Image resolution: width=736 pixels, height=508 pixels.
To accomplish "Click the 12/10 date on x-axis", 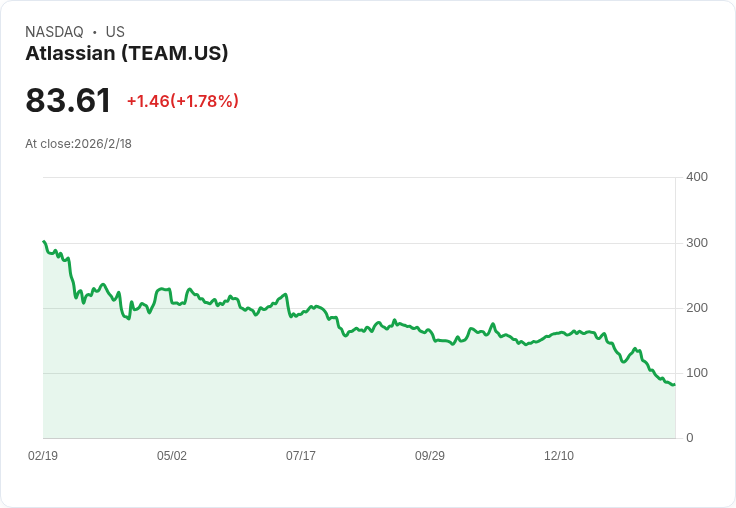I will pos(559,456).
